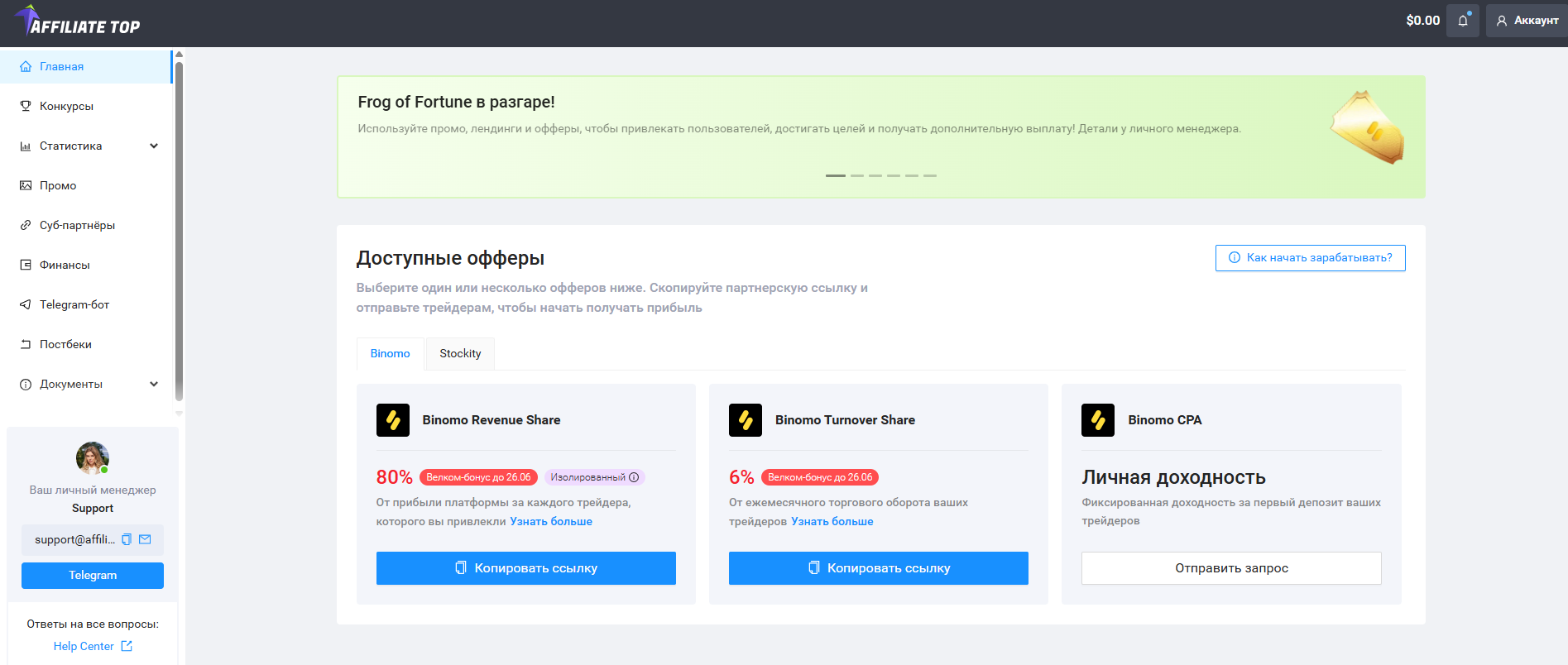Viewport: 1568px width, 665px height.
Task: Expand the Статистика submenu chevron
Action: [x=154, y=146]
